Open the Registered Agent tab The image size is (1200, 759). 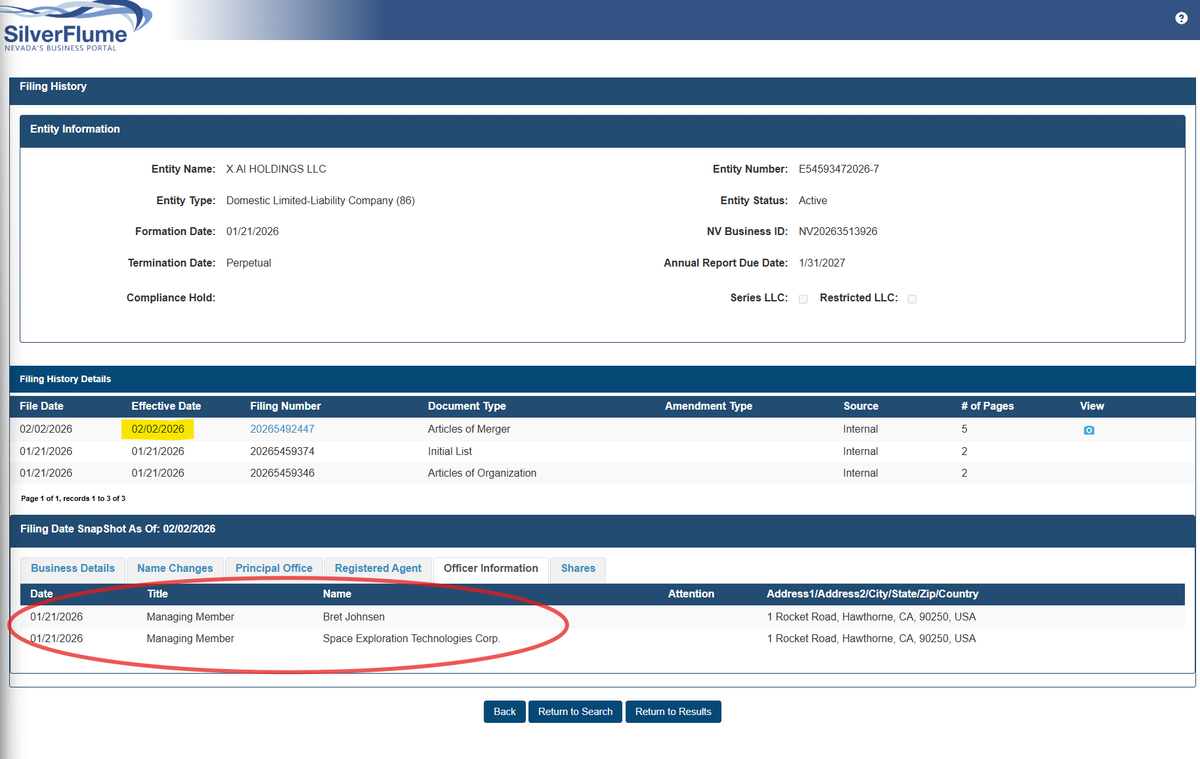click(x=378, y=568)
